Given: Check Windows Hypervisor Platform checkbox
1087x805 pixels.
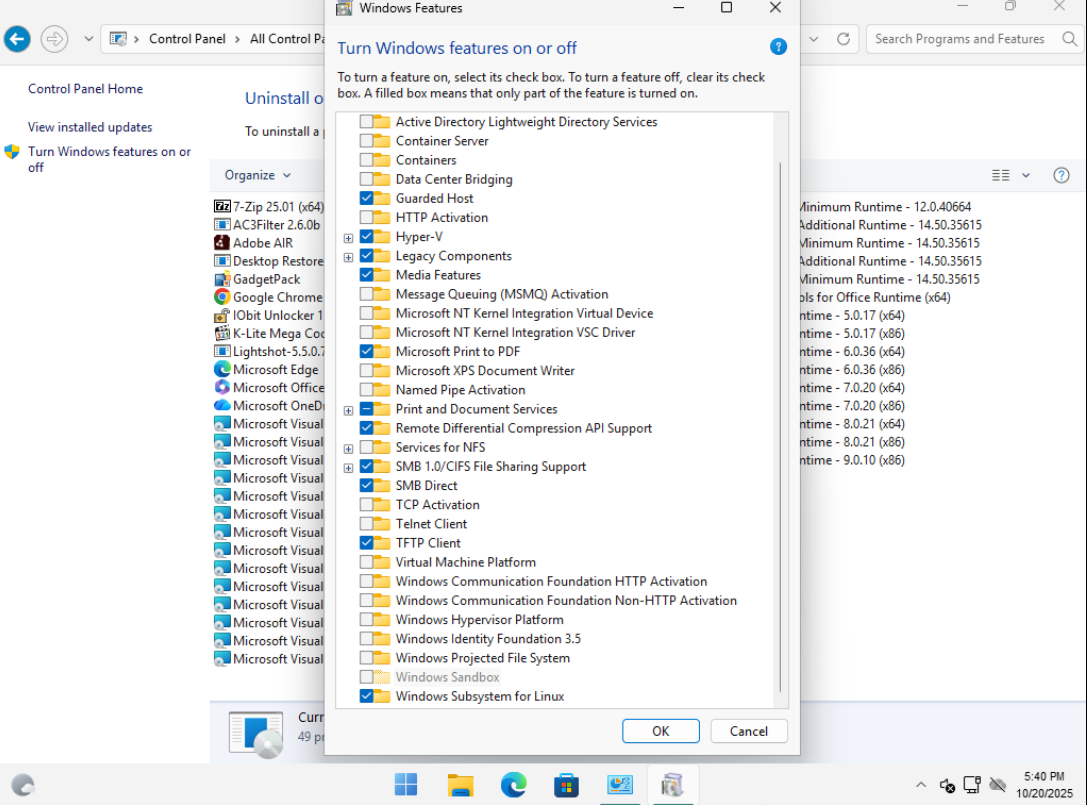Looking at the screenshot, I should (x=367, y=619).
